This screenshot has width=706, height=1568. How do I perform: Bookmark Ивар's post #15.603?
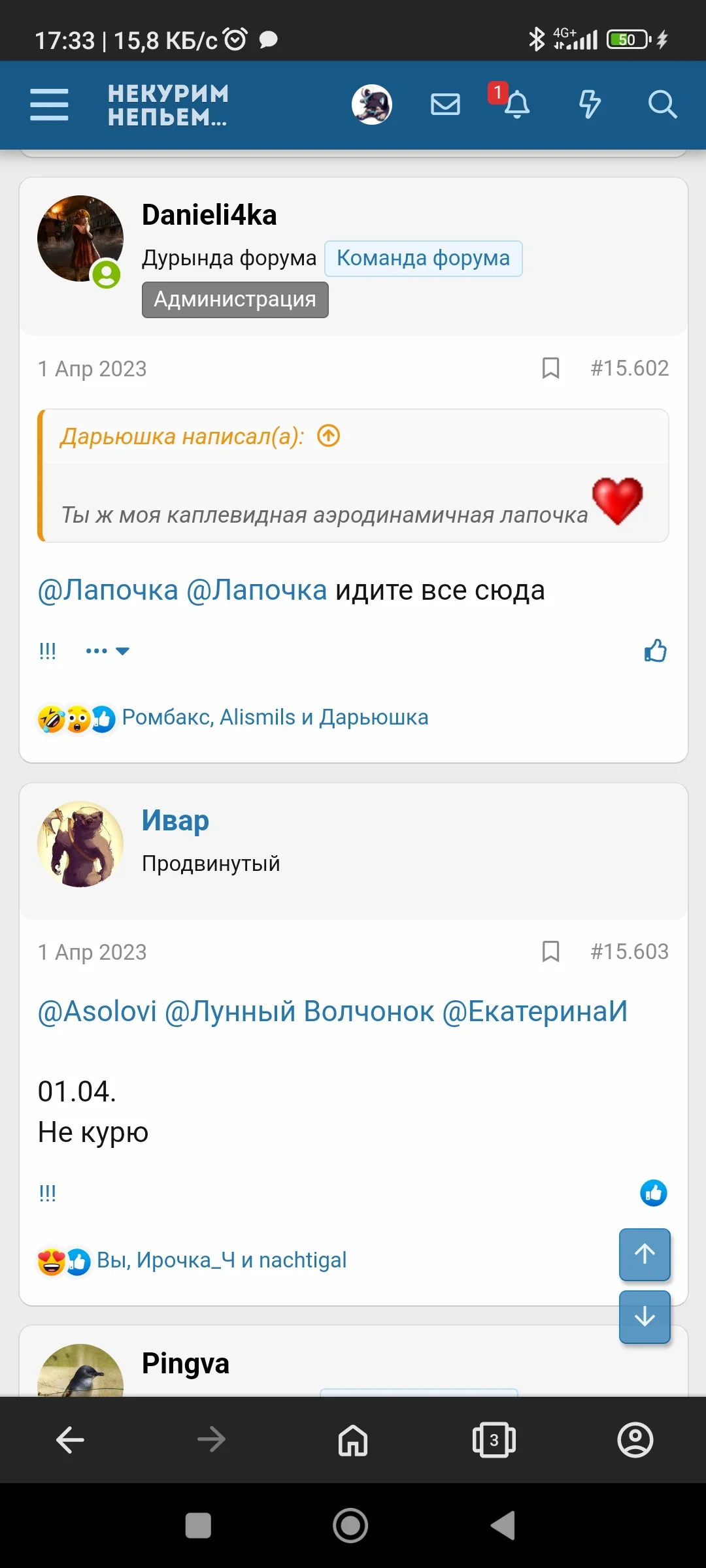pos(551,952)
